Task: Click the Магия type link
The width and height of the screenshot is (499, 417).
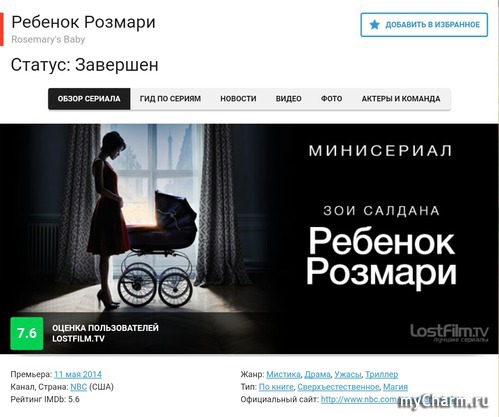Action: [395, 387]
